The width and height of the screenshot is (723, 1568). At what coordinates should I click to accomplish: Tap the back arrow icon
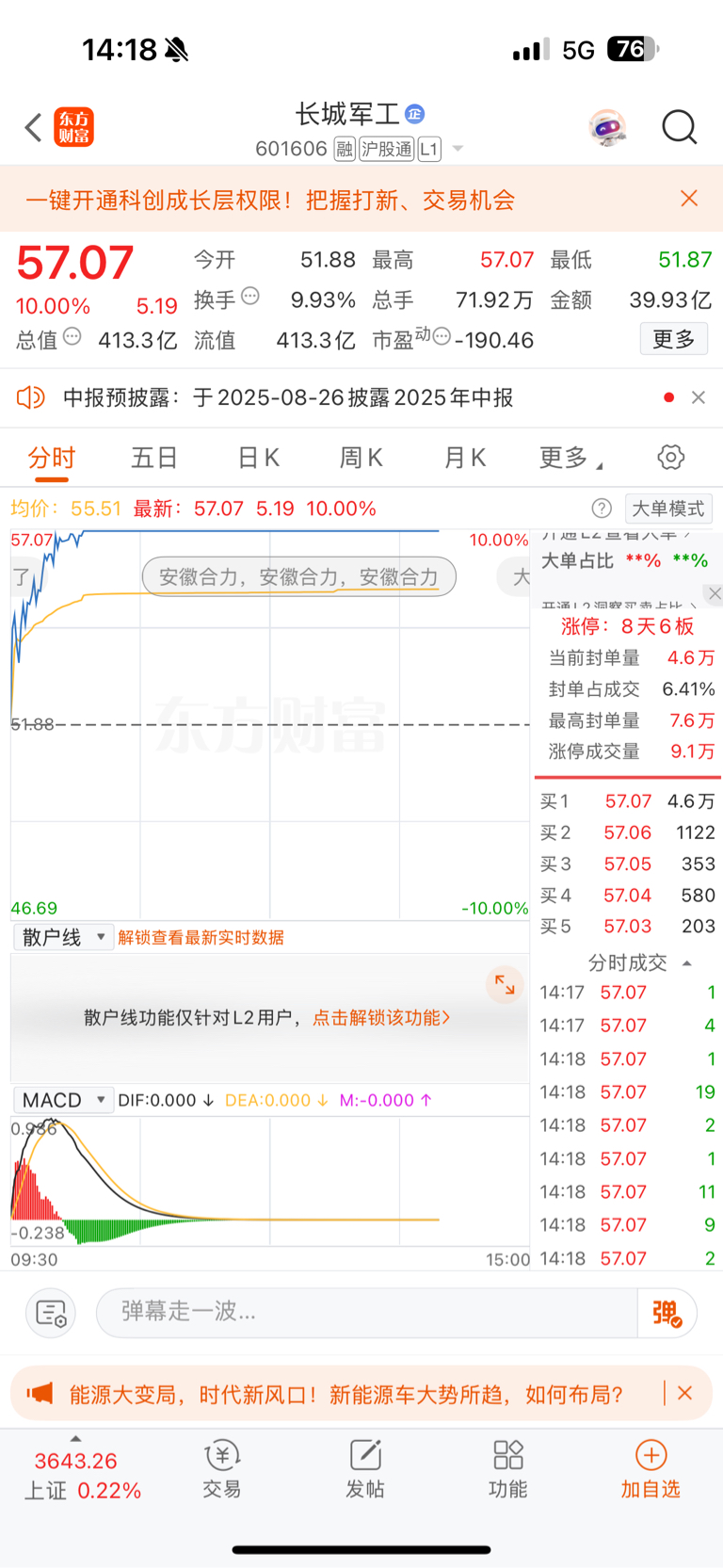coord(34,127)
